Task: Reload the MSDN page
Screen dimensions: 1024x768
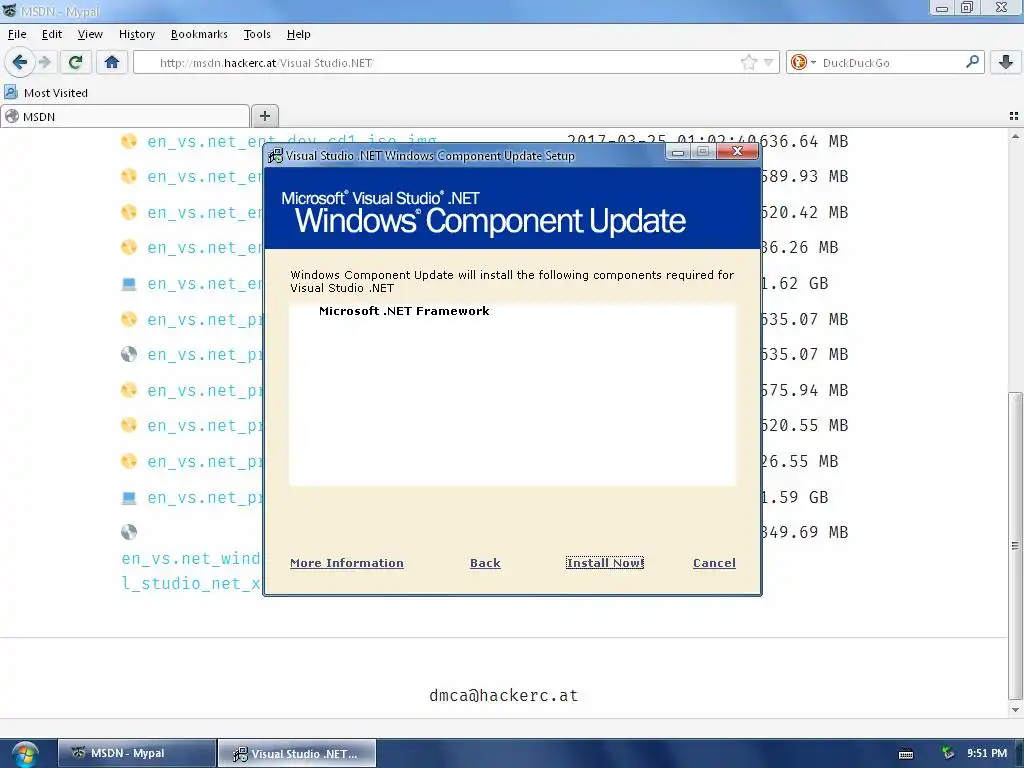Action: 75,62
